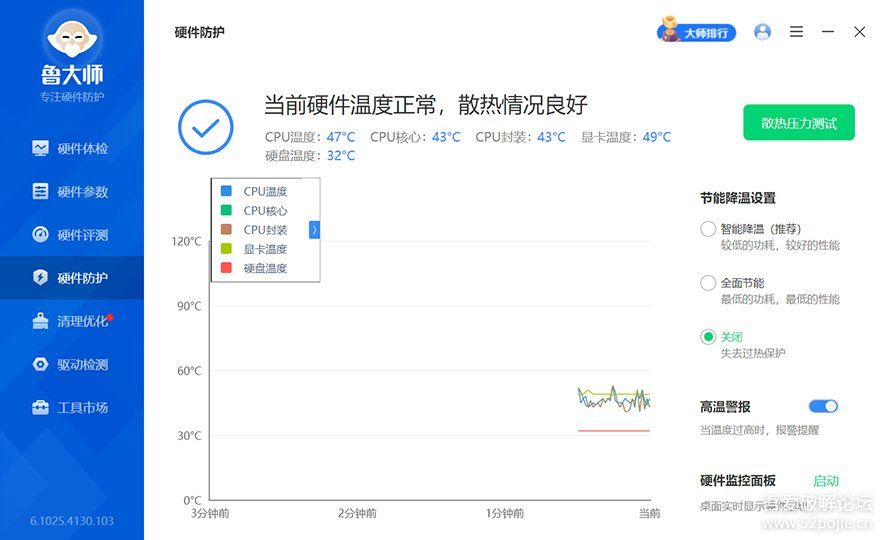
Task: Click 启动 for 硬件监控面板
Action: (x=826, y=481)
